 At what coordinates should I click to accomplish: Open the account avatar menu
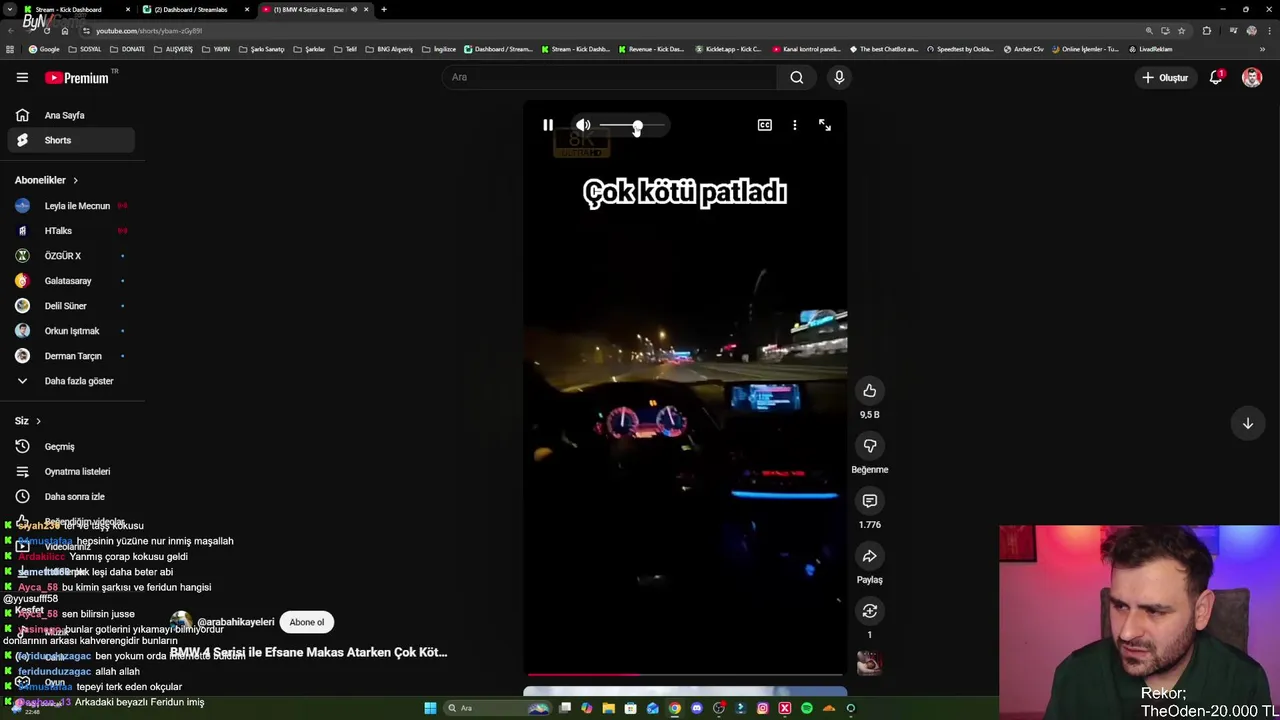point(1252,77)
